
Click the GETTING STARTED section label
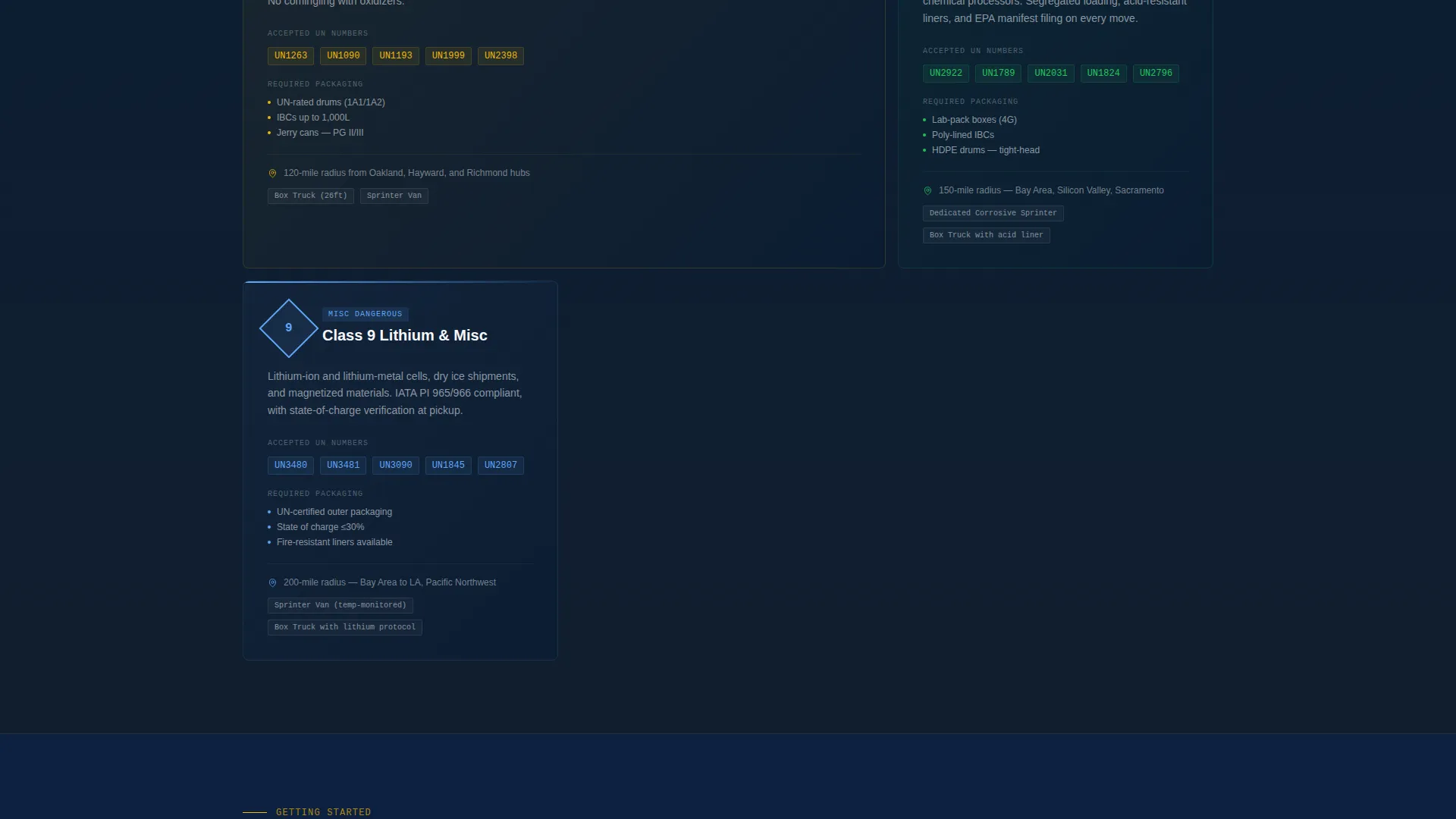click(x=324, y=812)
